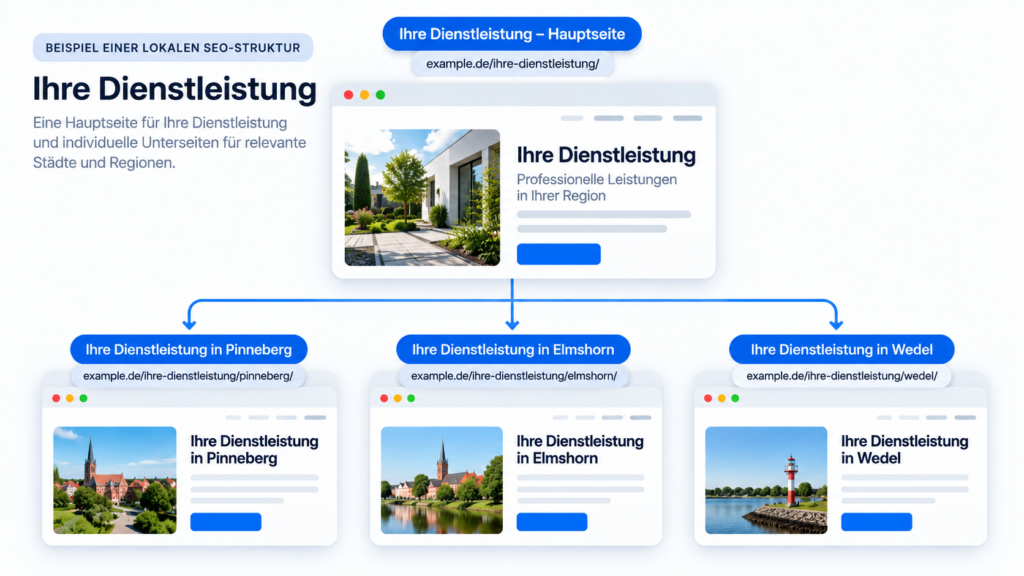Click the blue button in the Pinneberg card
Image resolution: width=1024 pixels, height=576 pixels.
226,522
